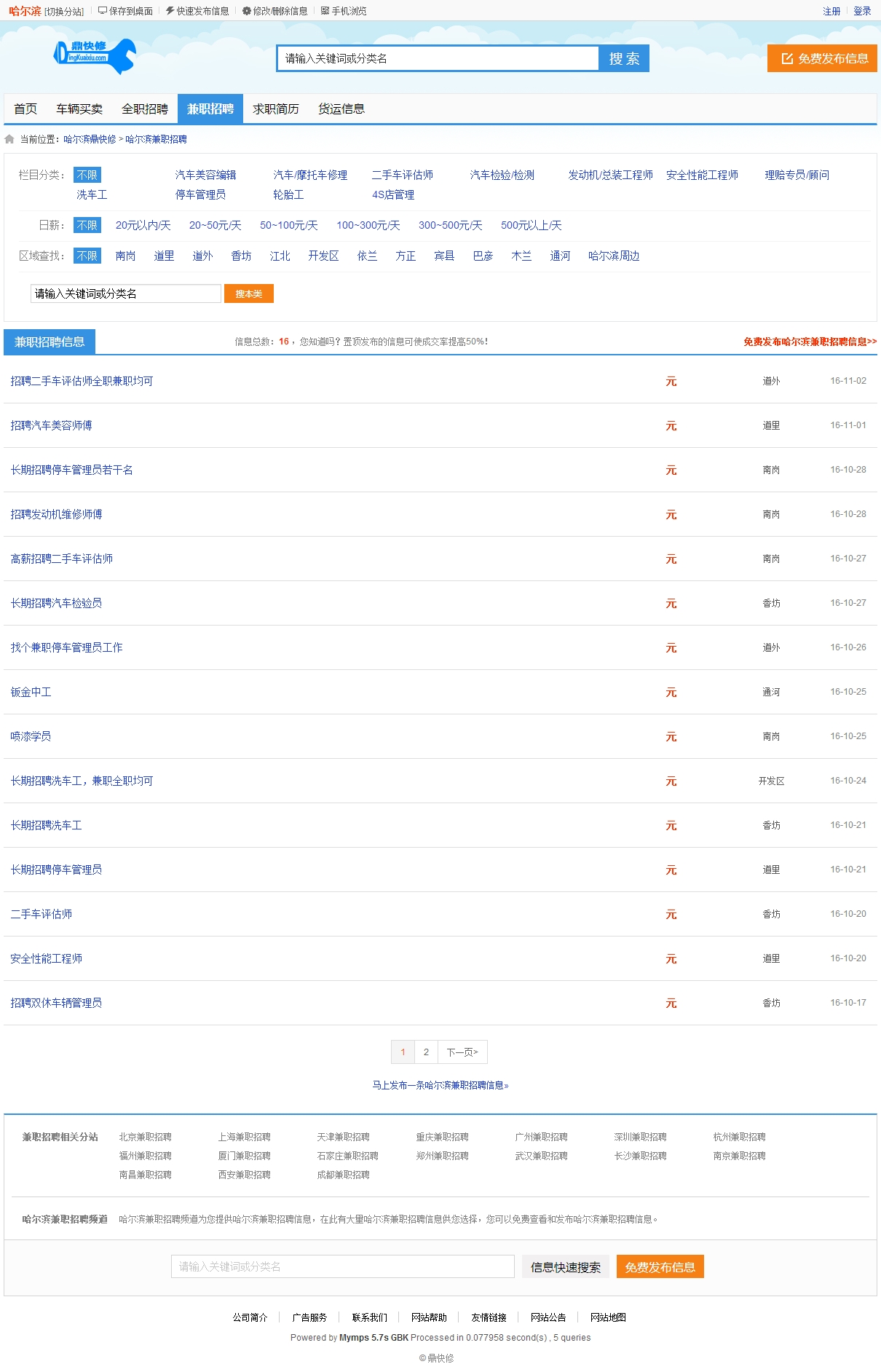This screenshot has width=881, height=1372.
Task: Open listing 招聘二手车评估师全职兼职均可
Action: [x=82, y=382]
